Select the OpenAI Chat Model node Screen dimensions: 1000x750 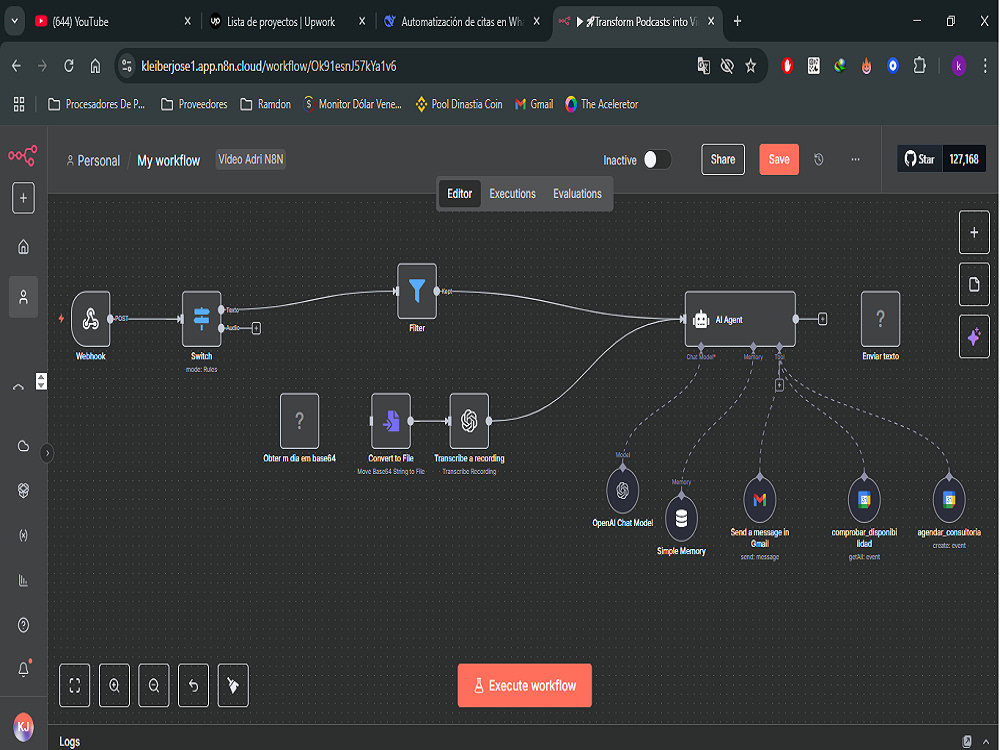tap(622, 490)
